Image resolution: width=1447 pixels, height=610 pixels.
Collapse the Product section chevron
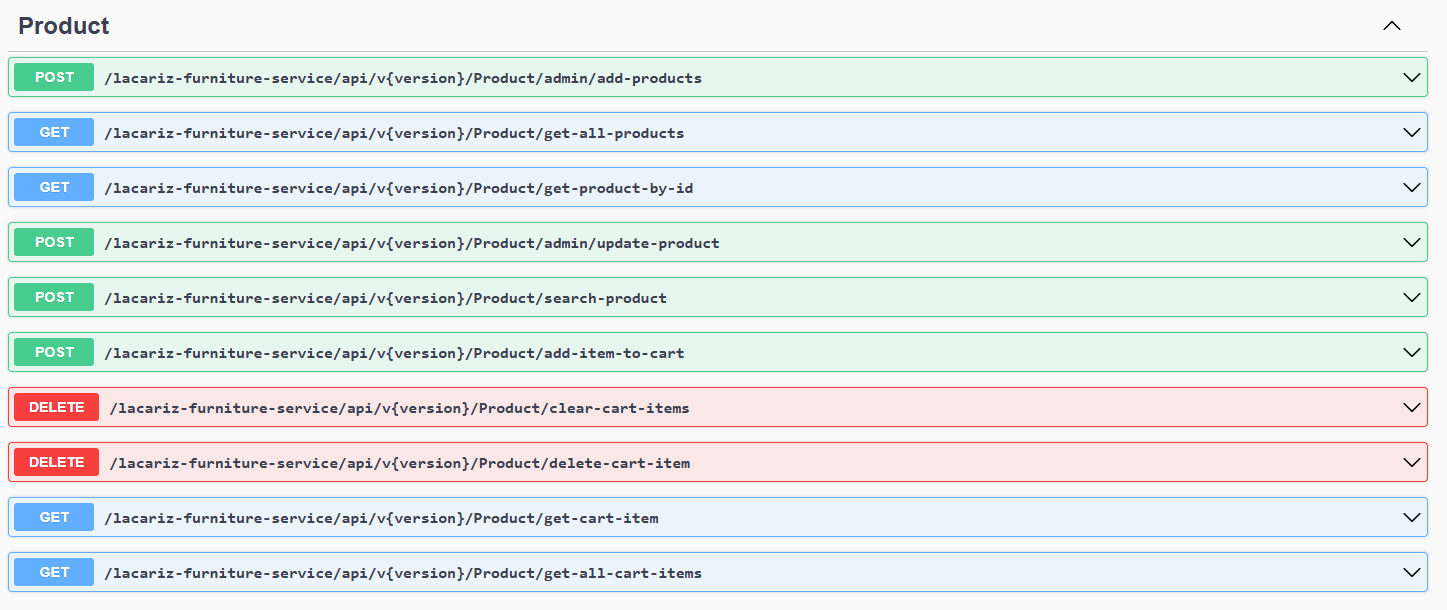click(x=1391, y=26)
